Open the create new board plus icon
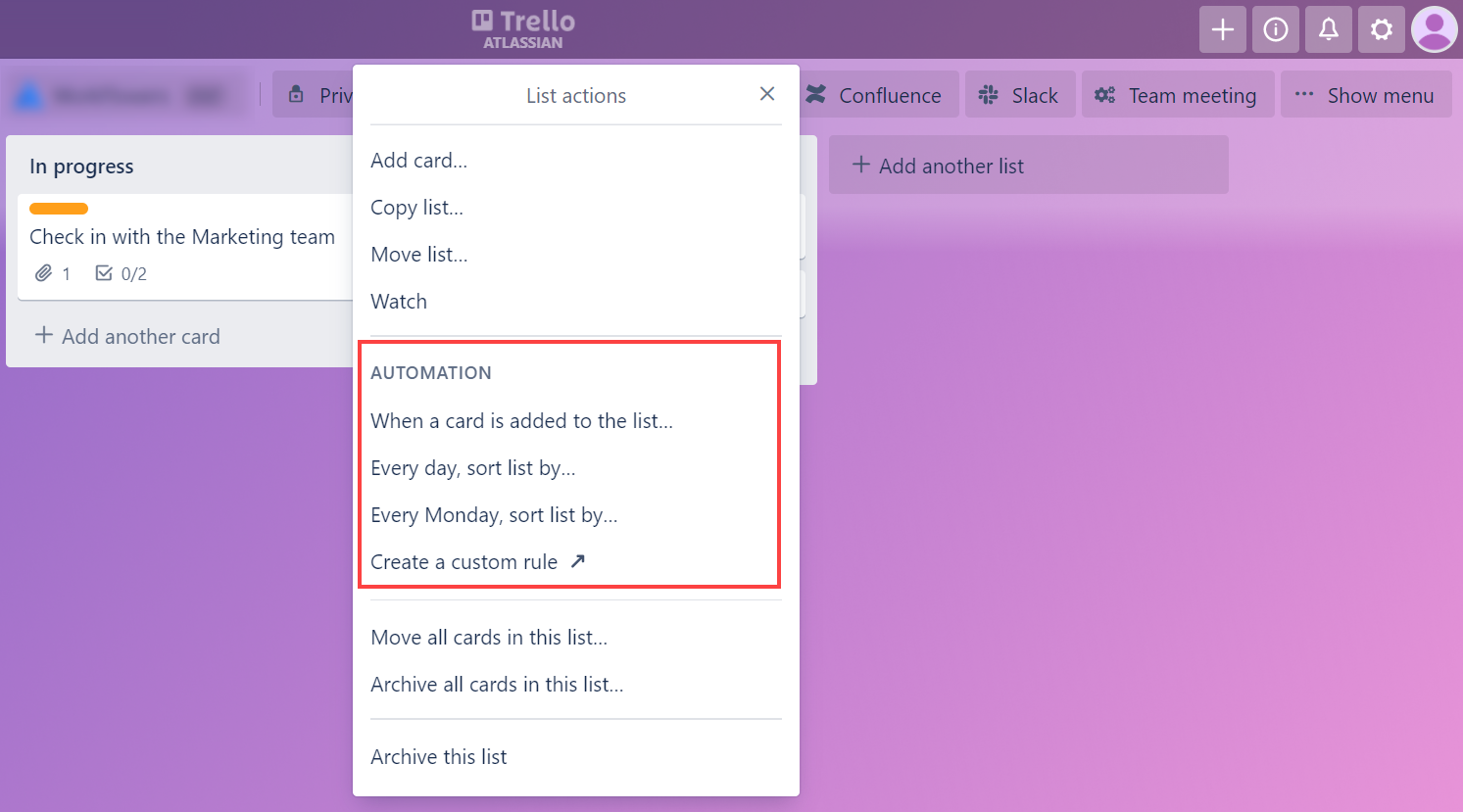The width and height of the screenshot is (1463, 812). (1222, 29)
